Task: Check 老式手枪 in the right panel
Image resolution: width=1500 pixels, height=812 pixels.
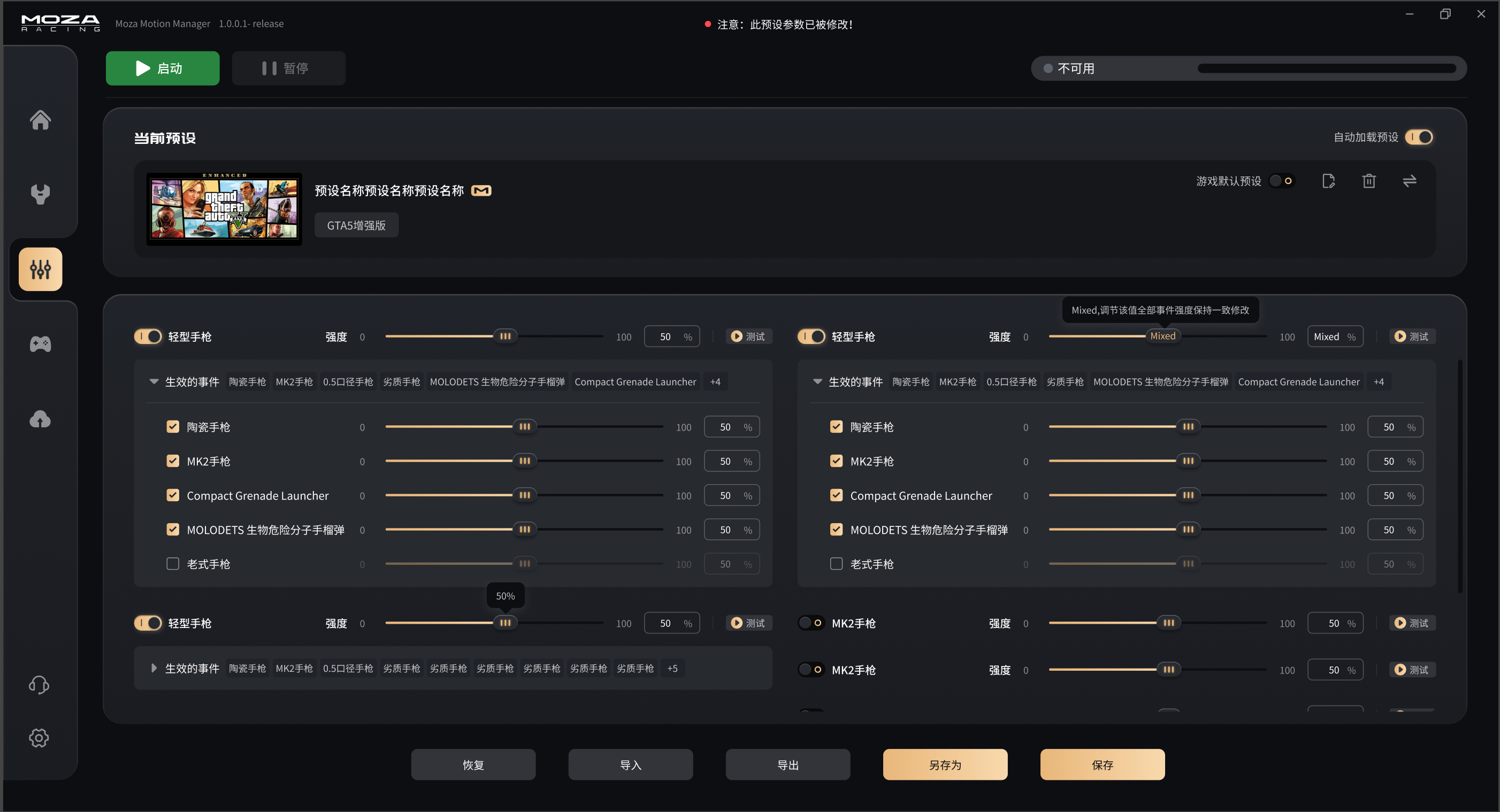Action: (x=836, y=563)
